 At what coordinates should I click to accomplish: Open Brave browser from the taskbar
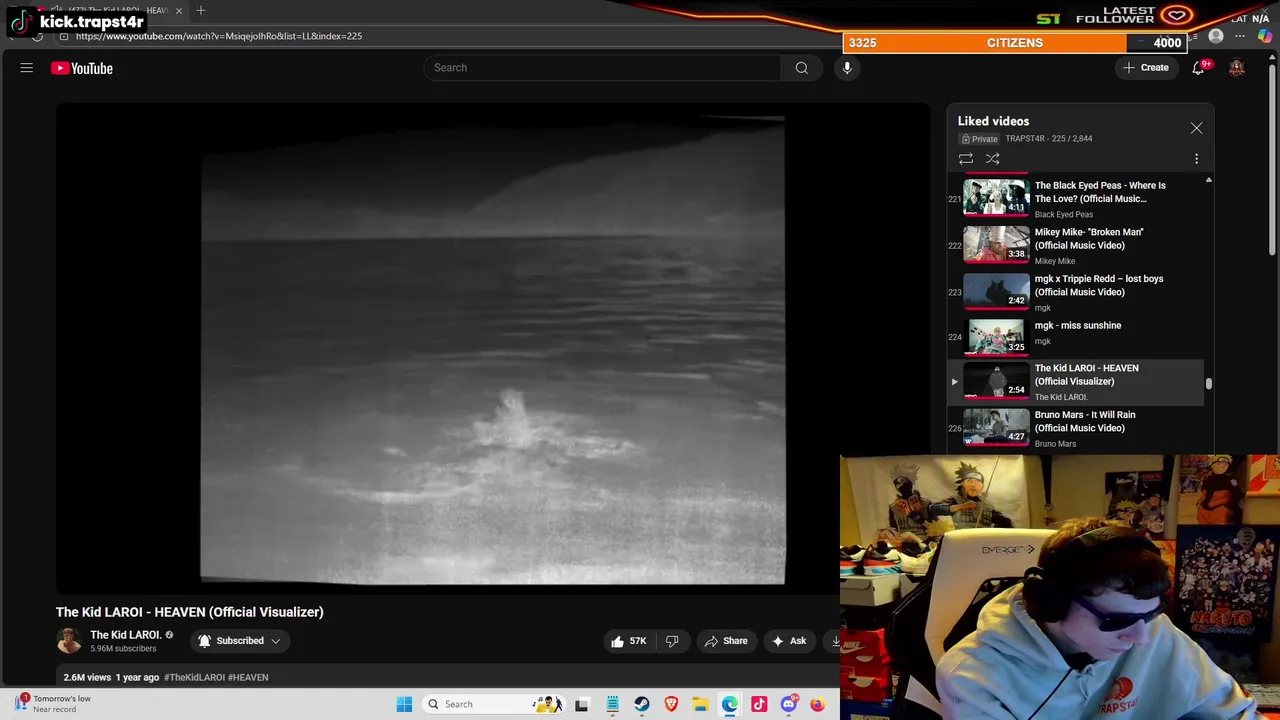[x=671, y=704]
